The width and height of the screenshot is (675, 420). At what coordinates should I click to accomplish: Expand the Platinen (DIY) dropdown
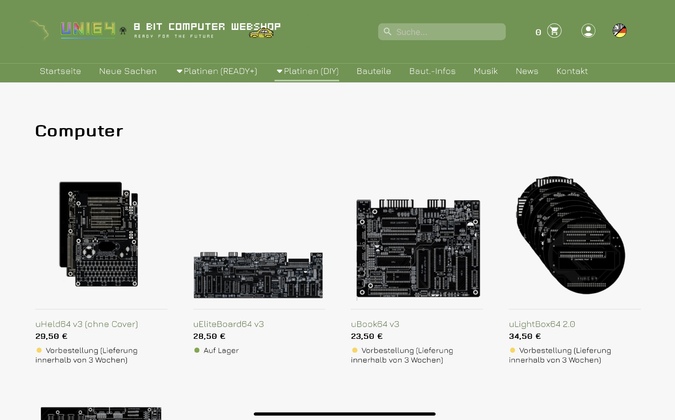pyautogui.click(x=307, y=71)
